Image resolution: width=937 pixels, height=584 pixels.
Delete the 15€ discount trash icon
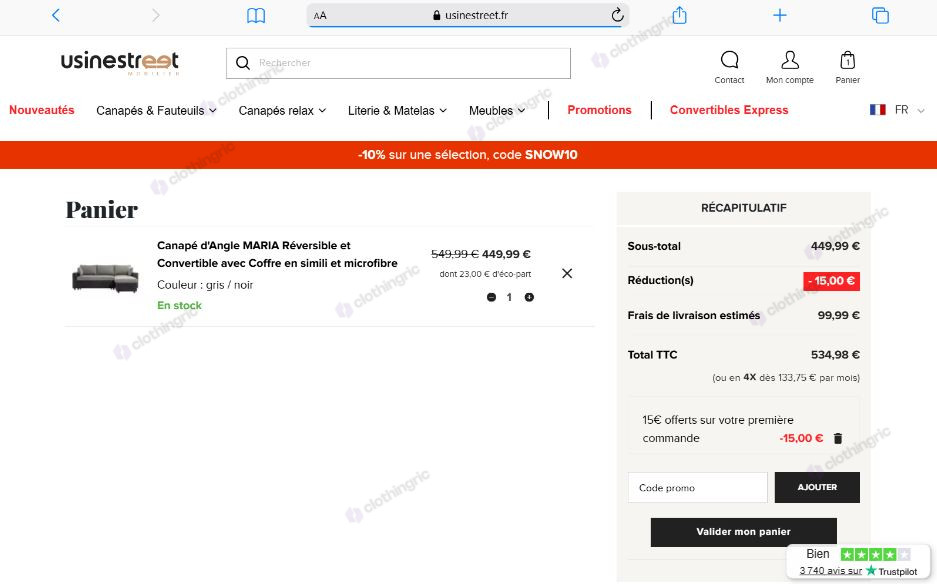tap(838, 438)
